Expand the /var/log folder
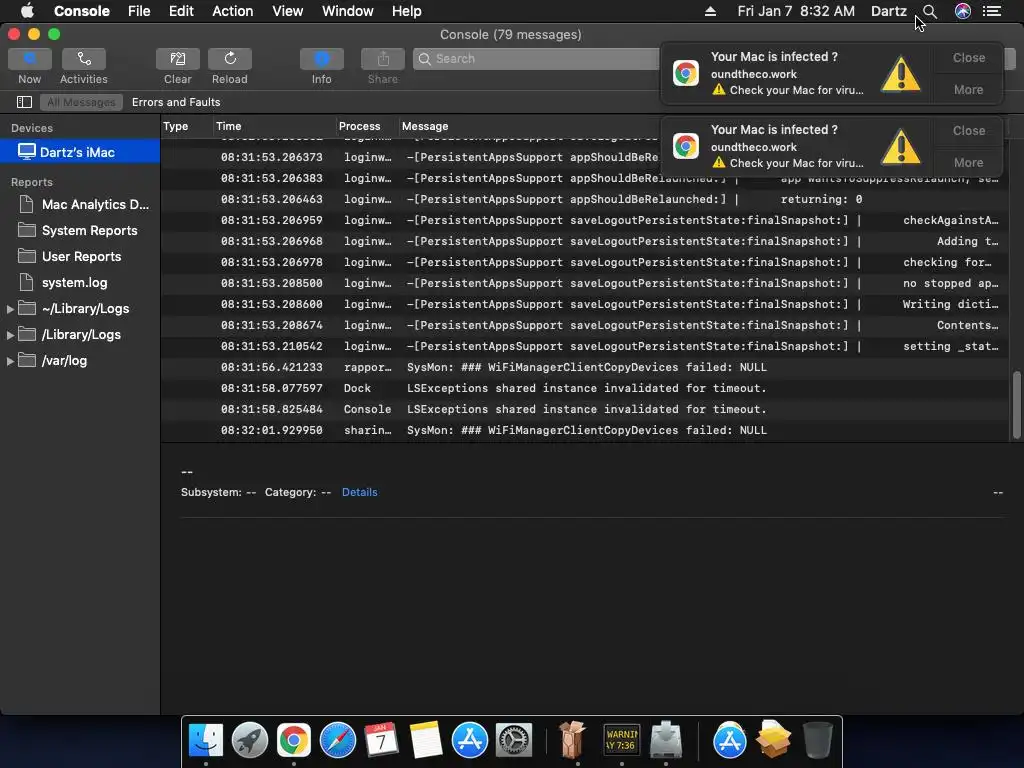The image size is (1024, 768). point(10,361)
